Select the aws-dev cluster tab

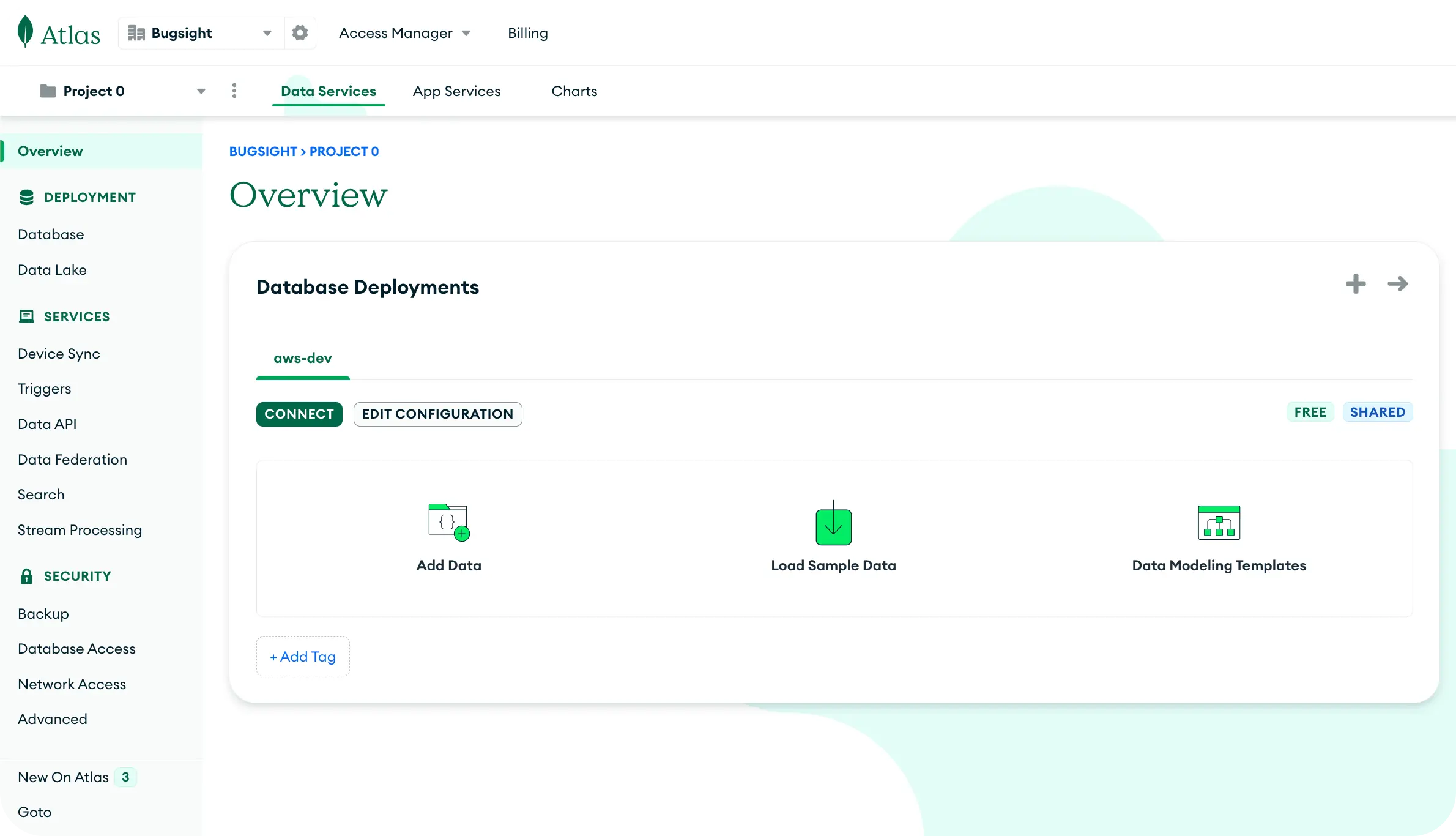(303, 359)
